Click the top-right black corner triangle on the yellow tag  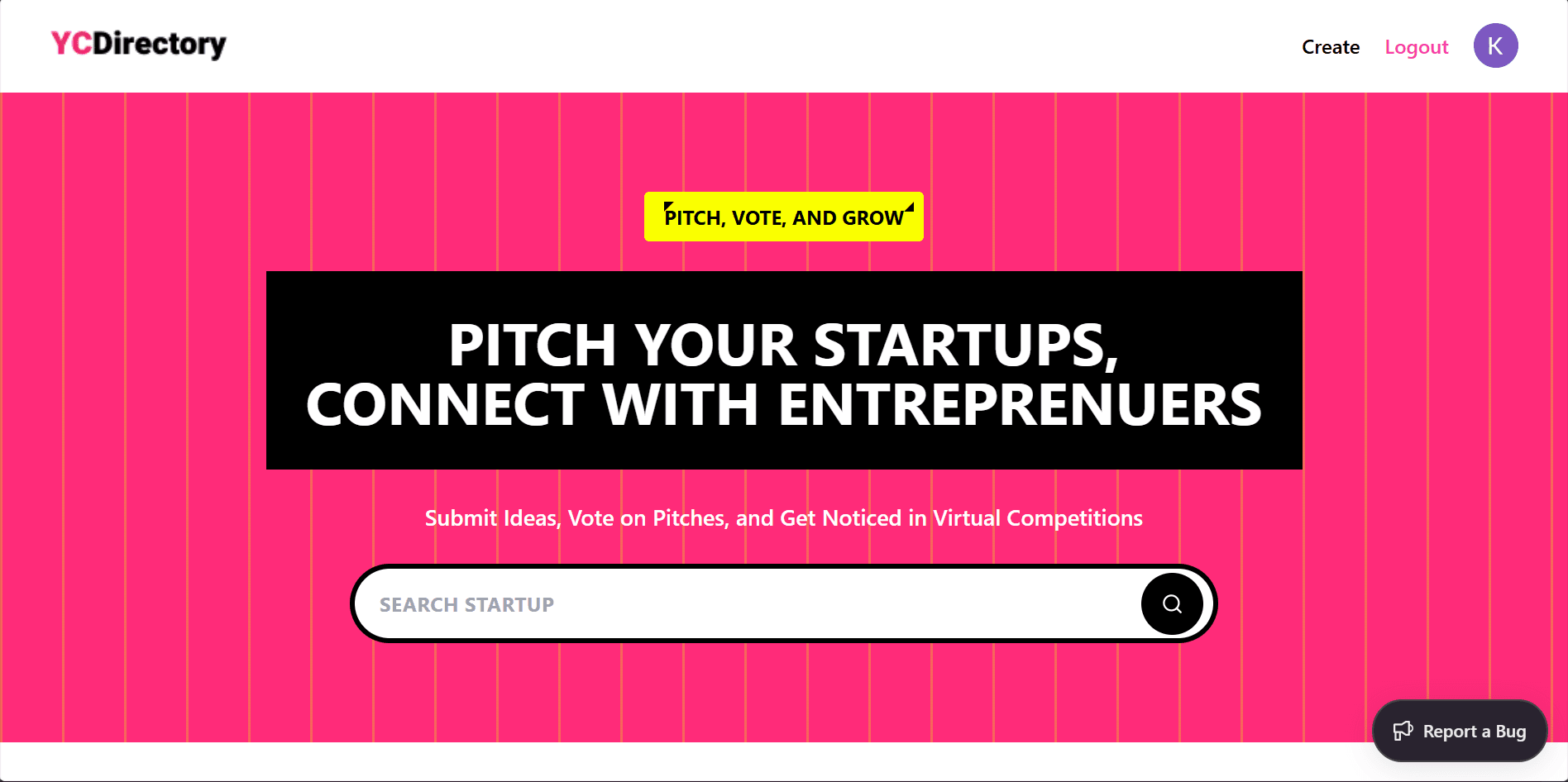(910, 207)
